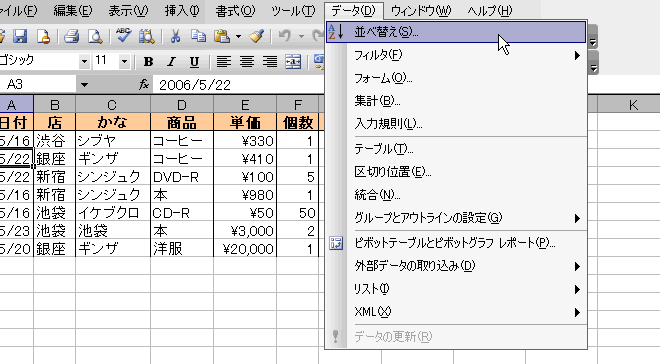Expand the XML(X) submenu
Image resolution: width=660 pixels, height=364 pixels.
pos(456,312)
